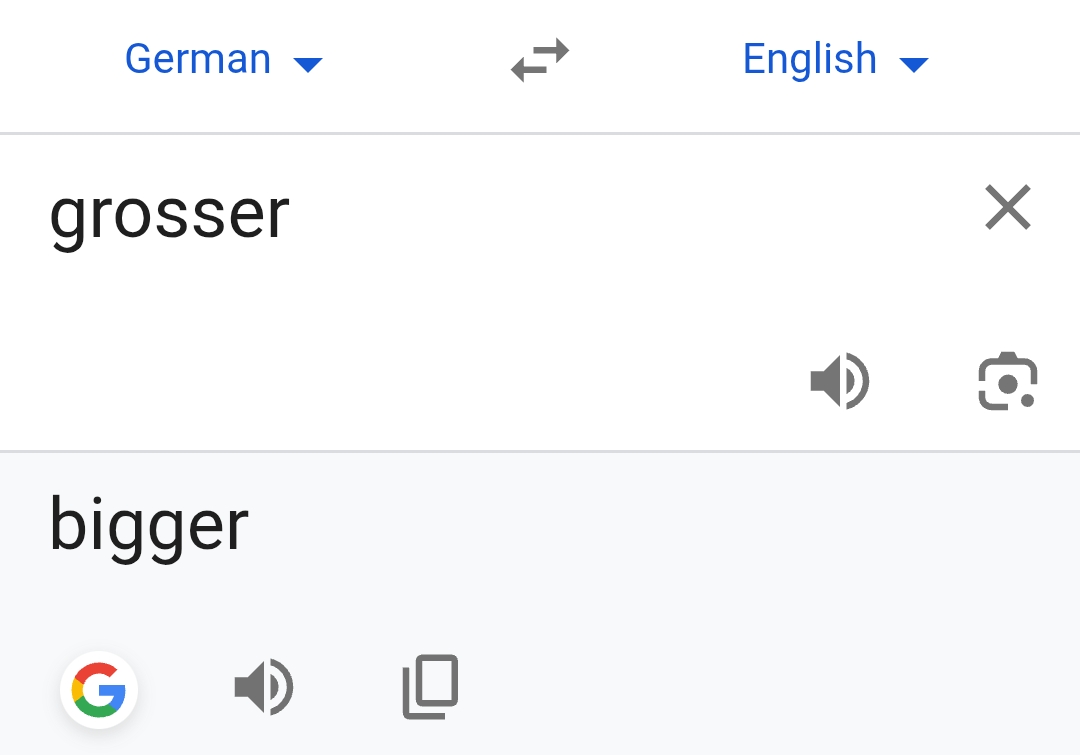Hear German text via upper speaker
Screen dimensions: 1080x755
click(x=839, y=382)
